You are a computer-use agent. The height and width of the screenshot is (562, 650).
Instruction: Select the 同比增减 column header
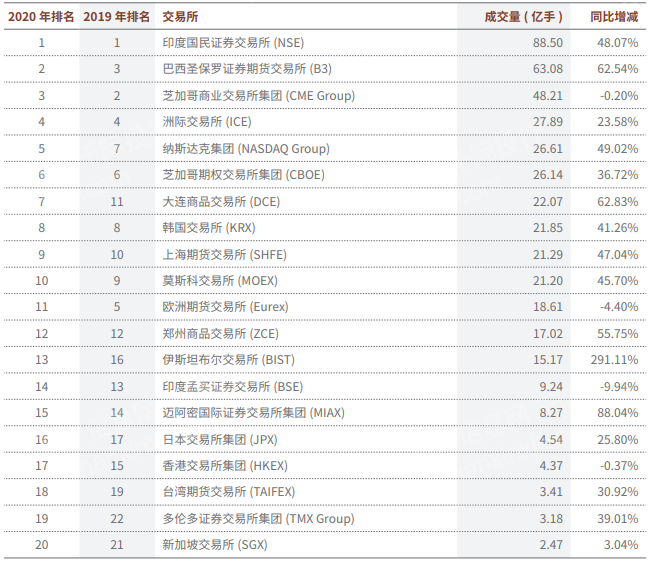coord(613,17)
